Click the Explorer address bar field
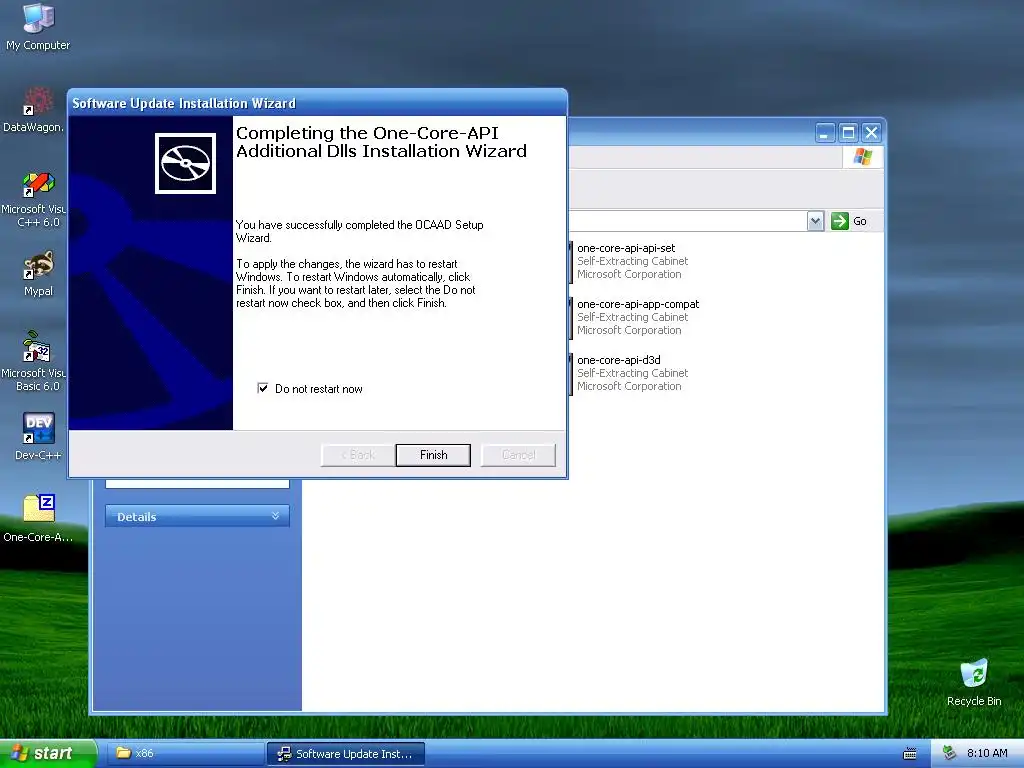The image size is (1024, 768). [x=687, y=221]
